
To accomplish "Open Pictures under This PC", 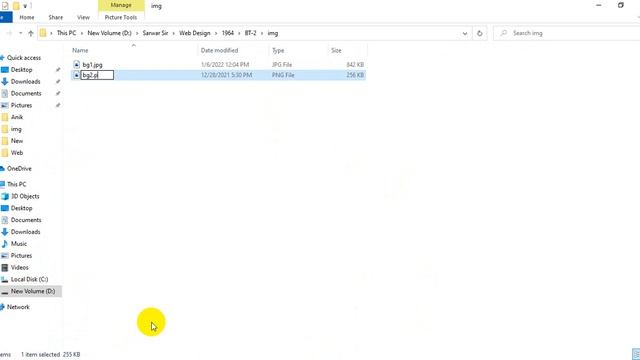I will point(21,256).
